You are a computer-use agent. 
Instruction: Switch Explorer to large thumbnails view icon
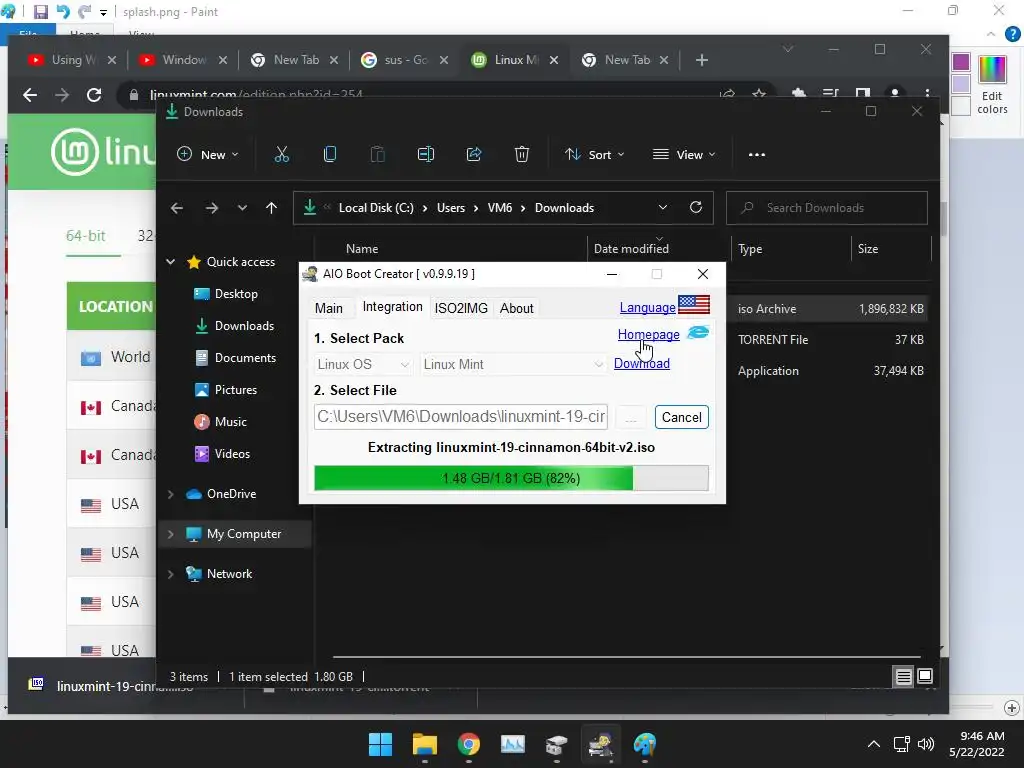(925, 677)
